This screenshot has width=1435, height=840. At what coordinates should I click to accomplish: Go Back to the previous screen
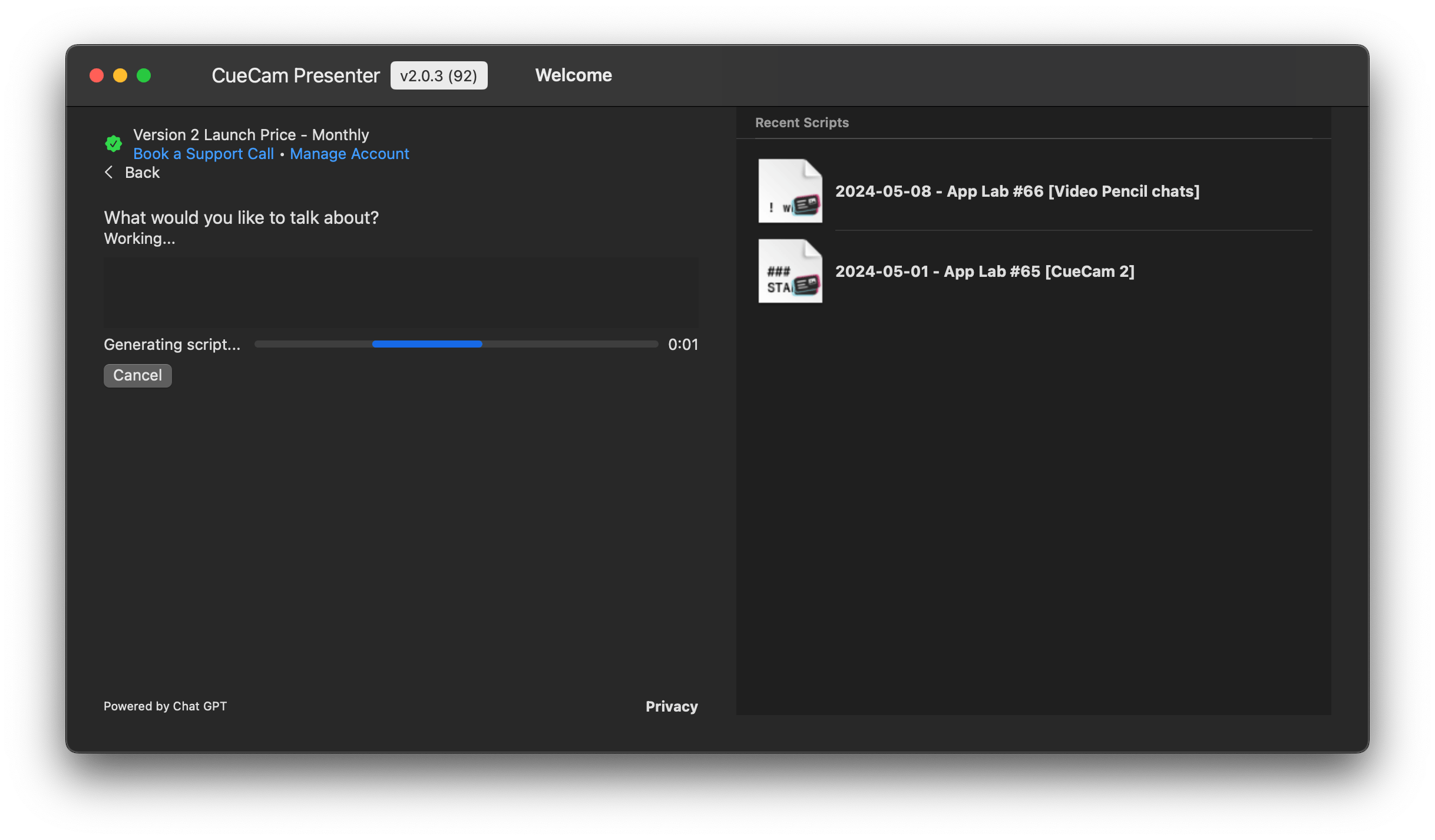pyautogui.click(x=142, y=173)
